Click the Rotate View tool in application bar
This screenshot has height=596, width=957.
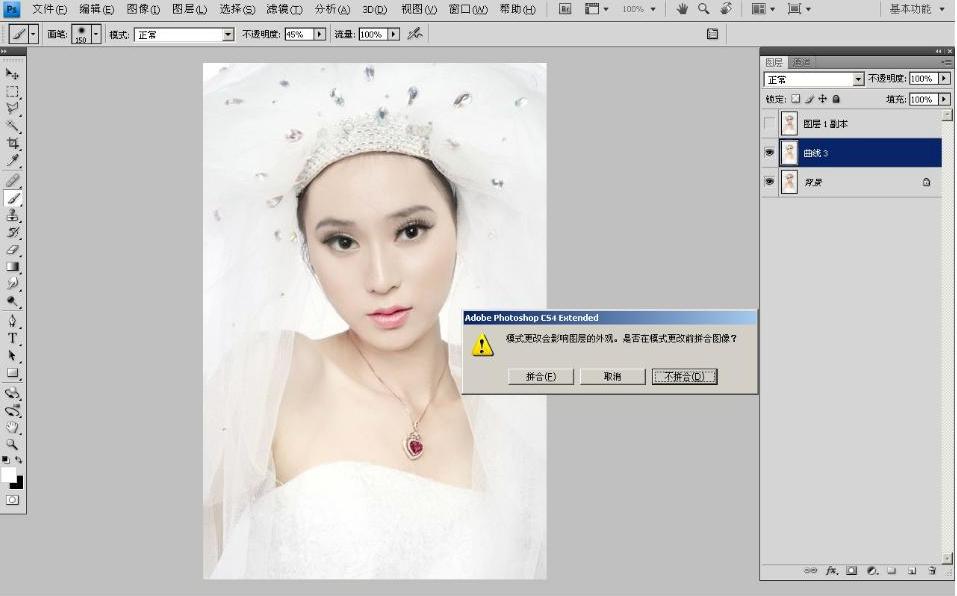pos(726,9)
